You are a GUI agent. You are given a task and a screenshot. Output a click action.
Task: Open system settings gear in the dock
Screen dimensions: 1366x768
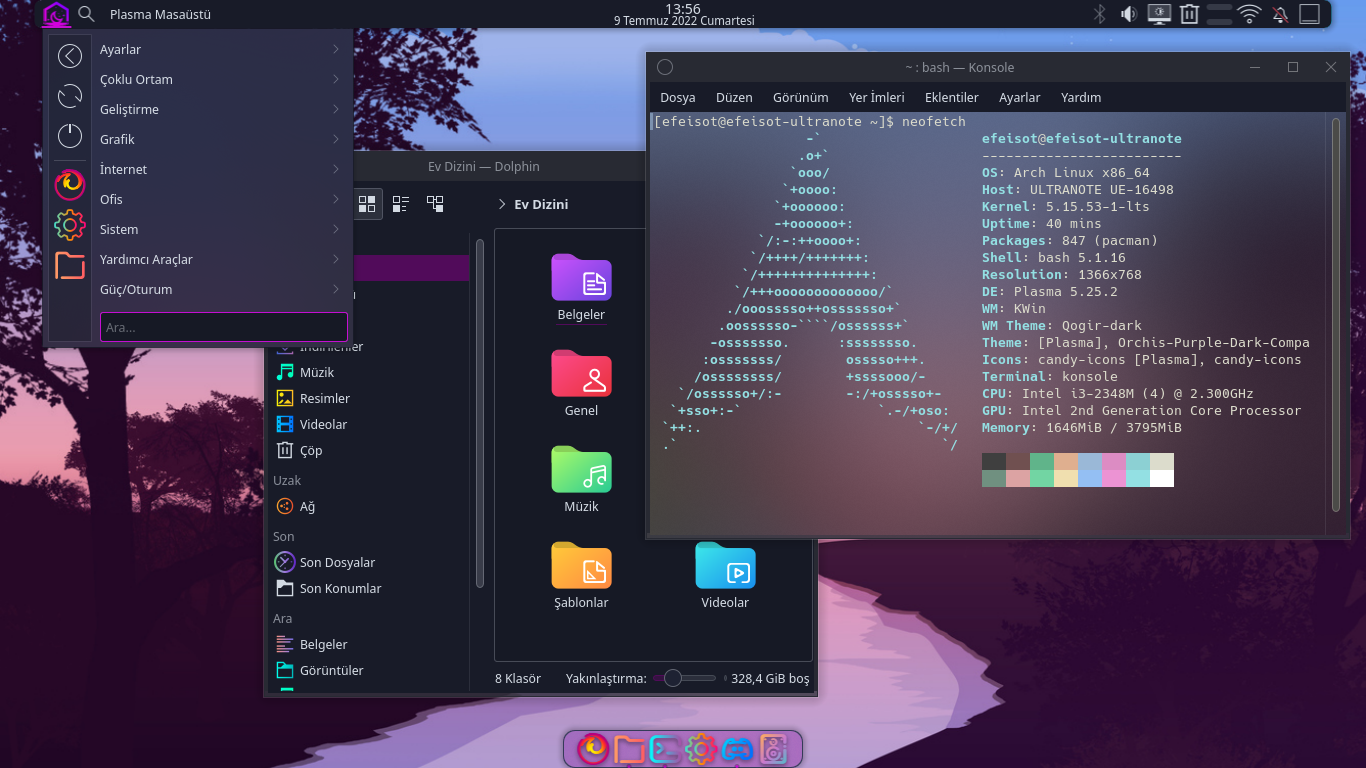click(x=701, y=748)
